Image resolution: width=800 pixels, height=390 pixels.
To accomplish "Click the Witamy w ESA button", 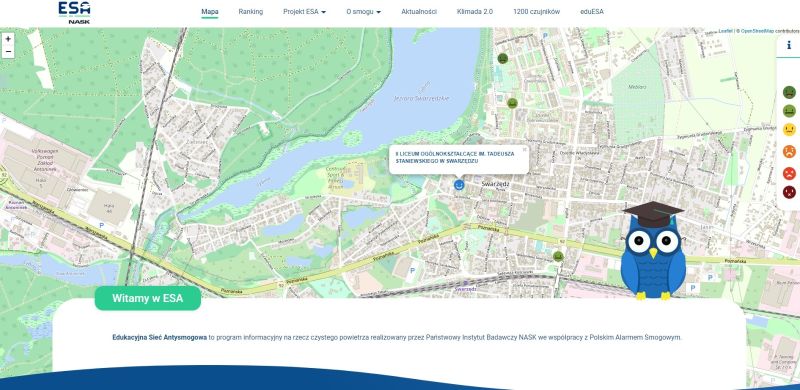I will tap(147, 298).
